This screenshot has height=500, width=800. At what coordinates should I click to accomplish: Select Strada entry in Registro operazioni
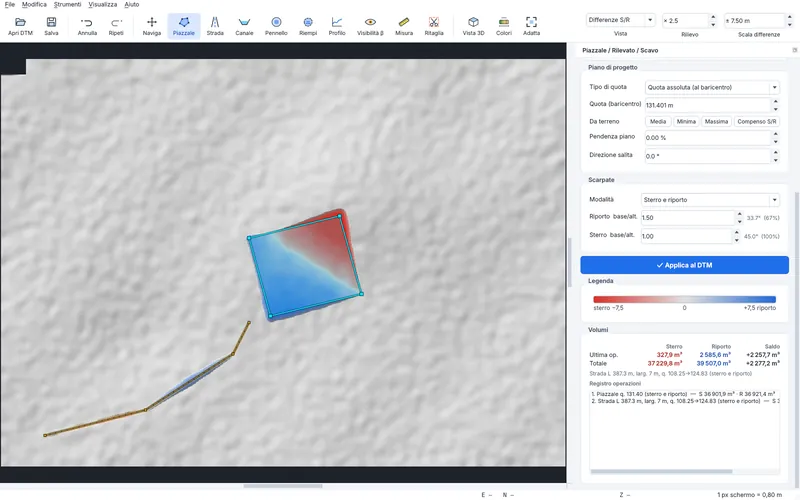684,401
